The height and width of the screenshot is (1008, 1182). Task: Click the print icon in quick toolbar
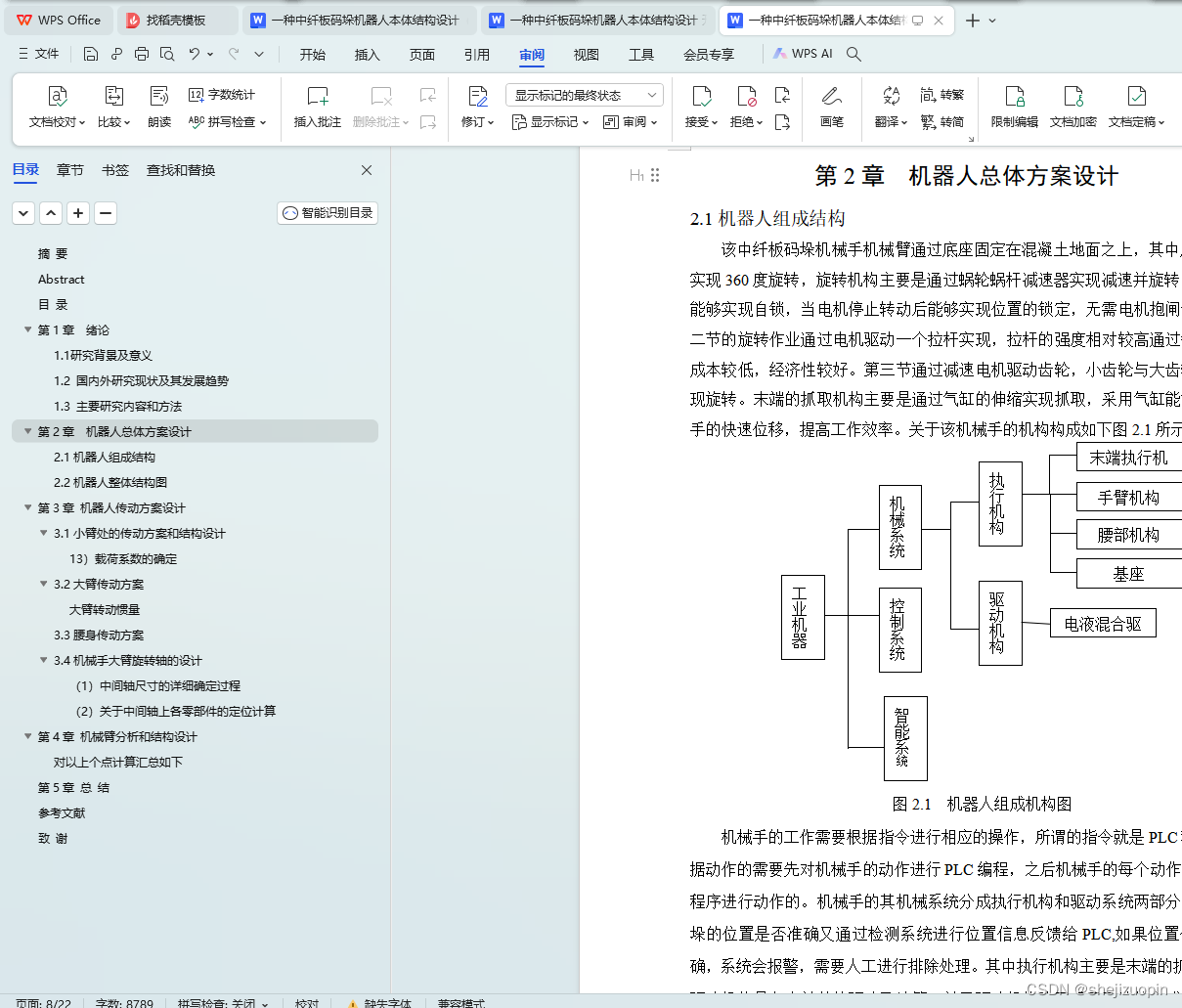coord(142,54)
